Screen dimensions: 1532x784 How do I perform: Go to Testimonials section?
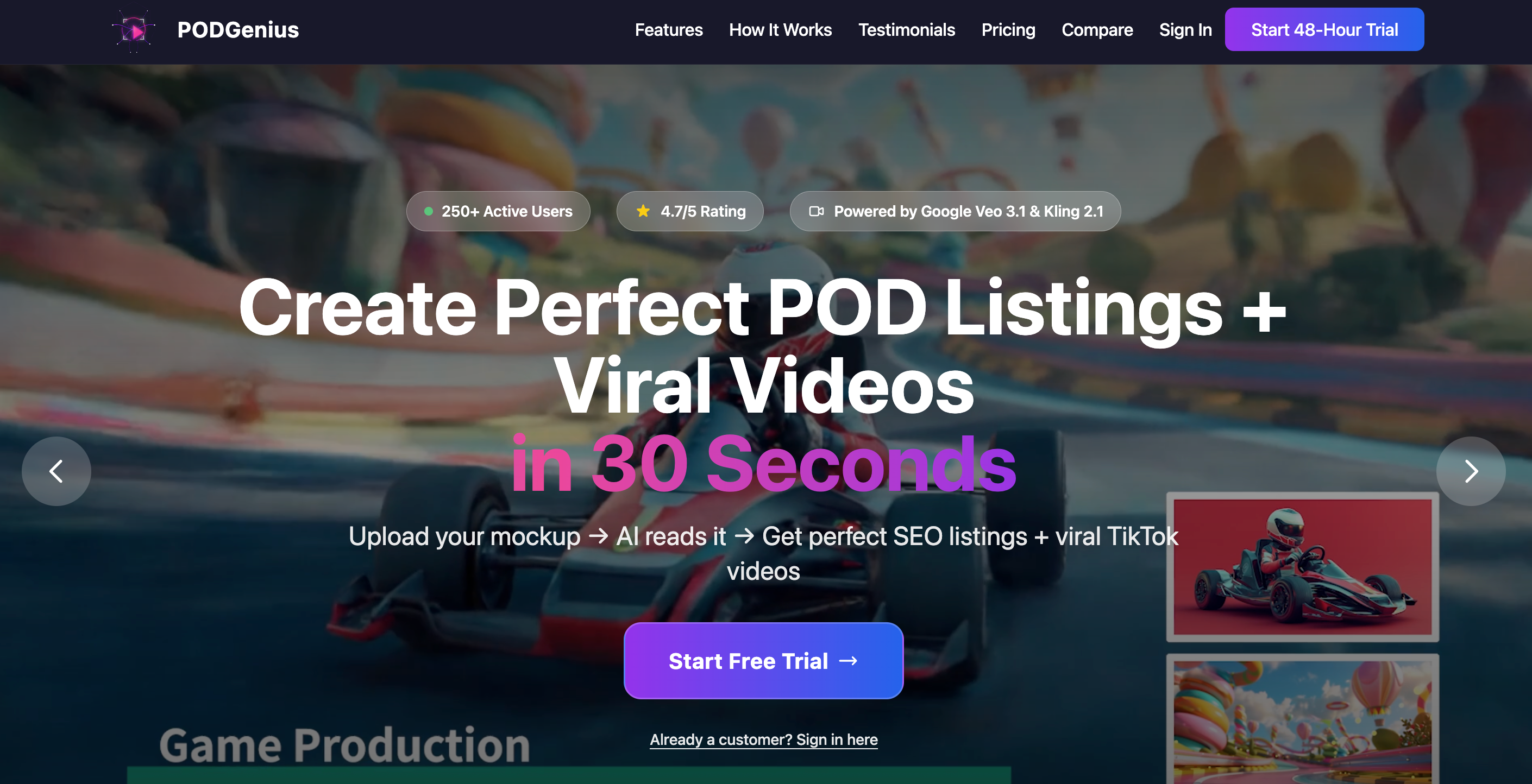[906, 30]
